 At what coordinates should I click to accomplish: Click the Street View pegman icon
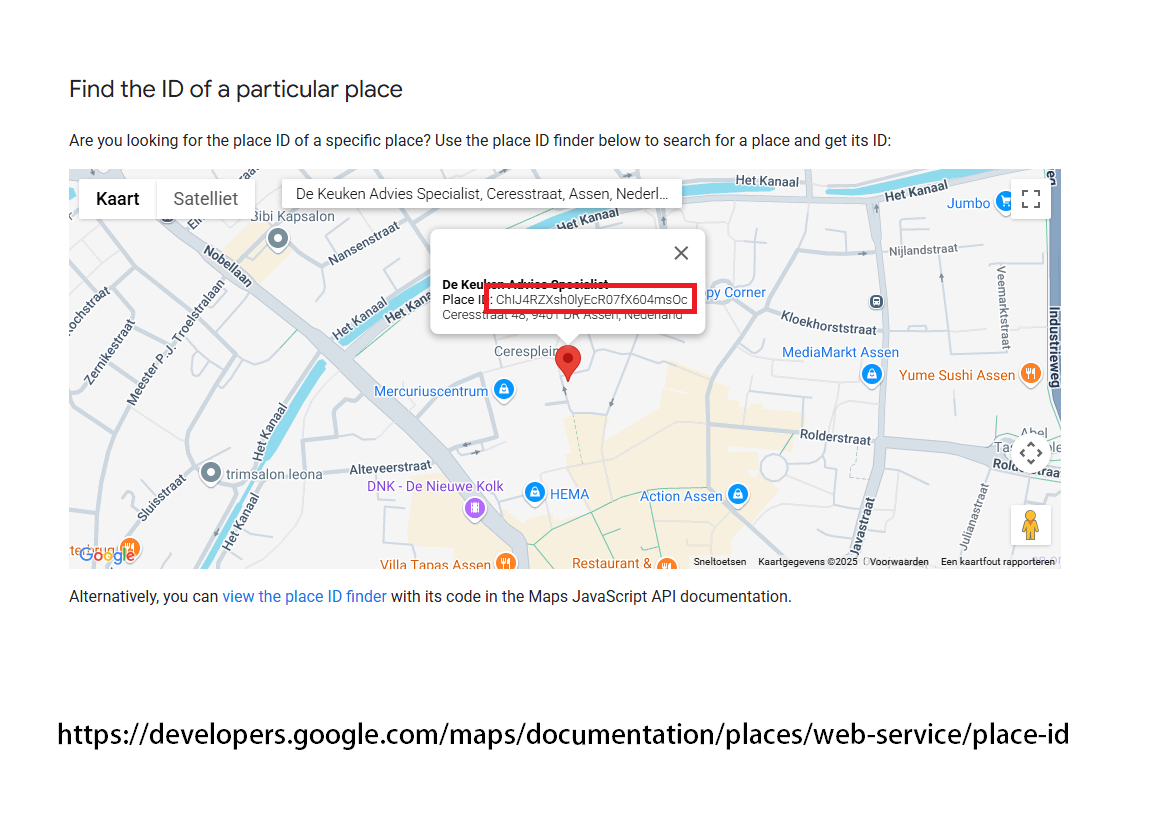click(x=1031, y=525)
